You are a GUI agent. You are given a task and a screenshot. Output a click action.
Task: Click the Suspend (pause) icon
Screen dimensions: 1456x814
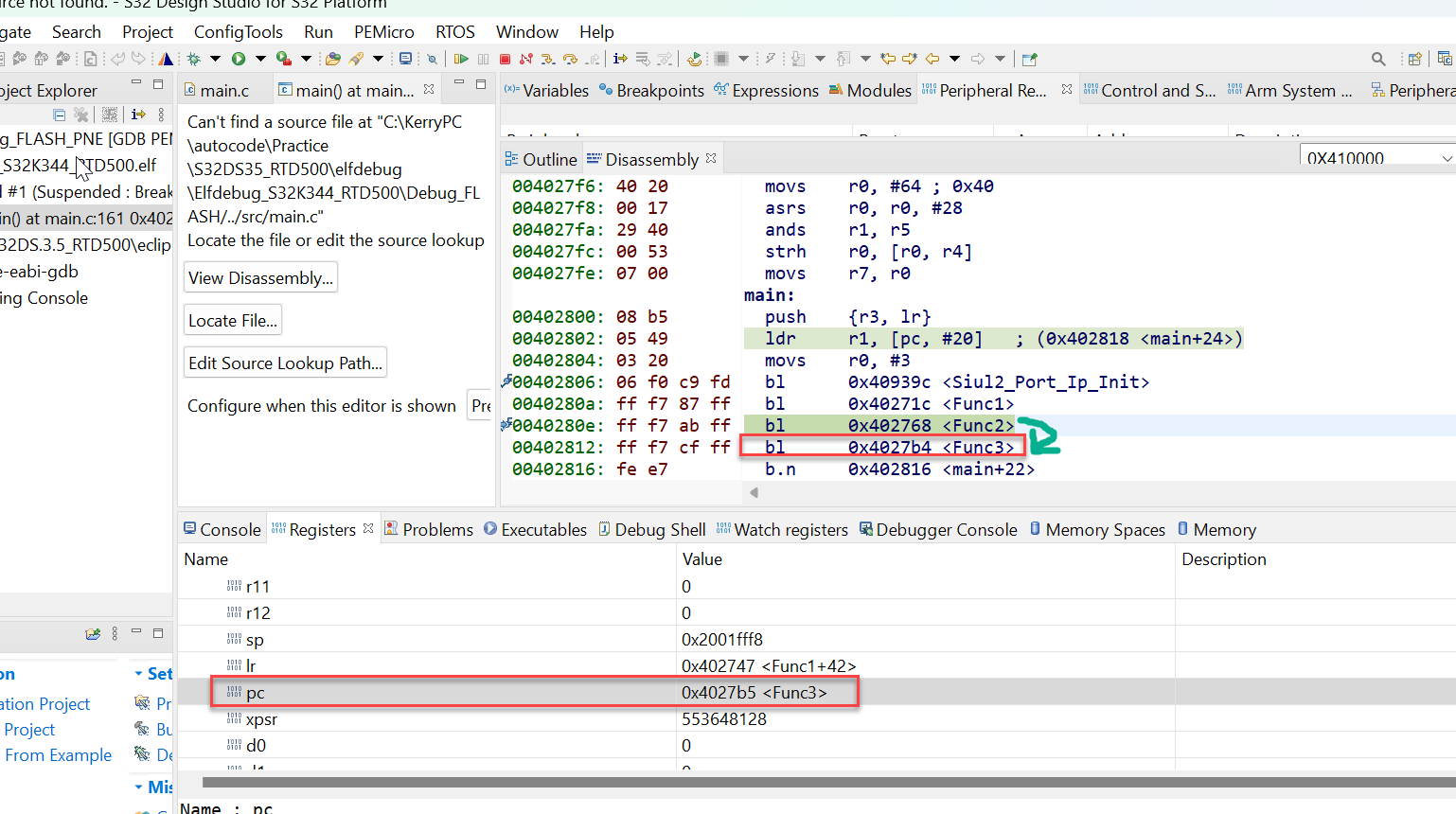tap(483, 58)
